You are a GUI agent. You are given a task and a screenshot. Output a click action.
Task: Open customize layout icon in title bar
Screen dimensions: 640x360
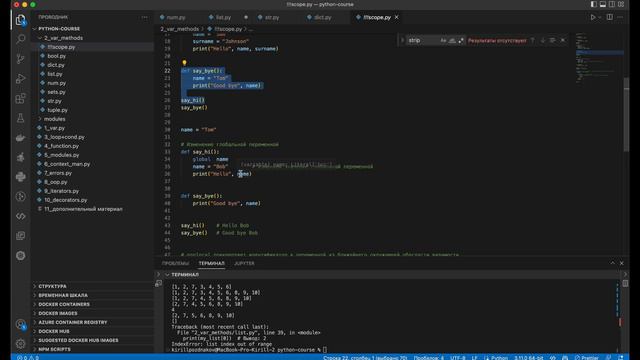coord(621,4)
